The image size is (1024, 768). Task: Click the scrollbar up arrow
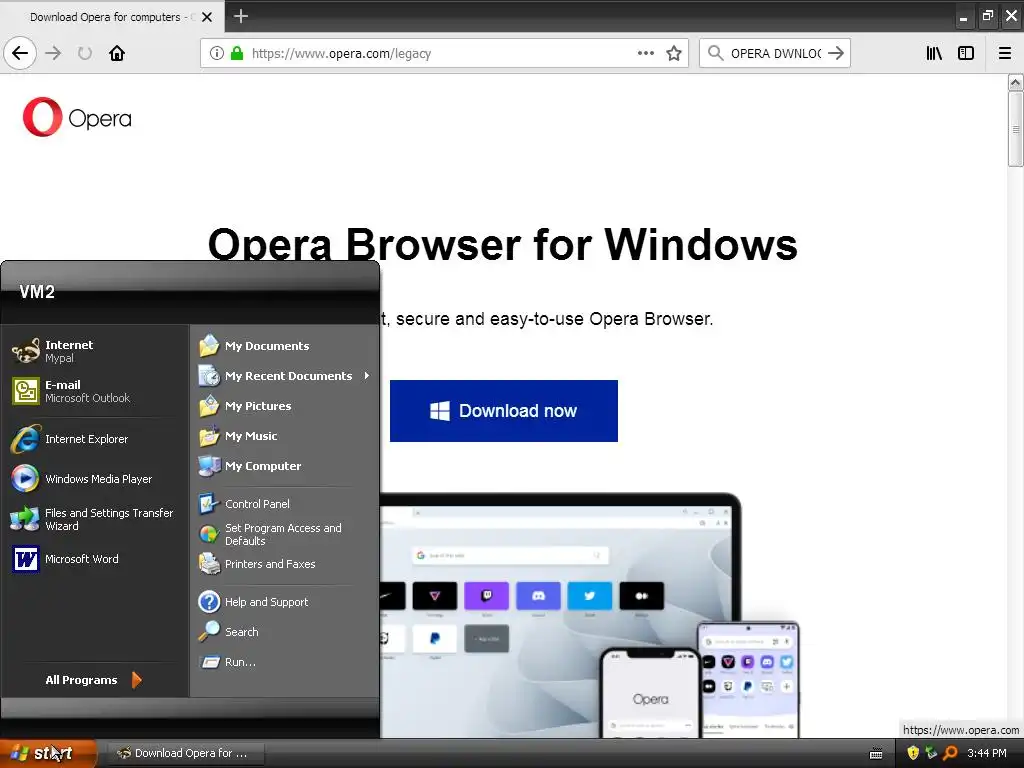[x=1015, y=82]
